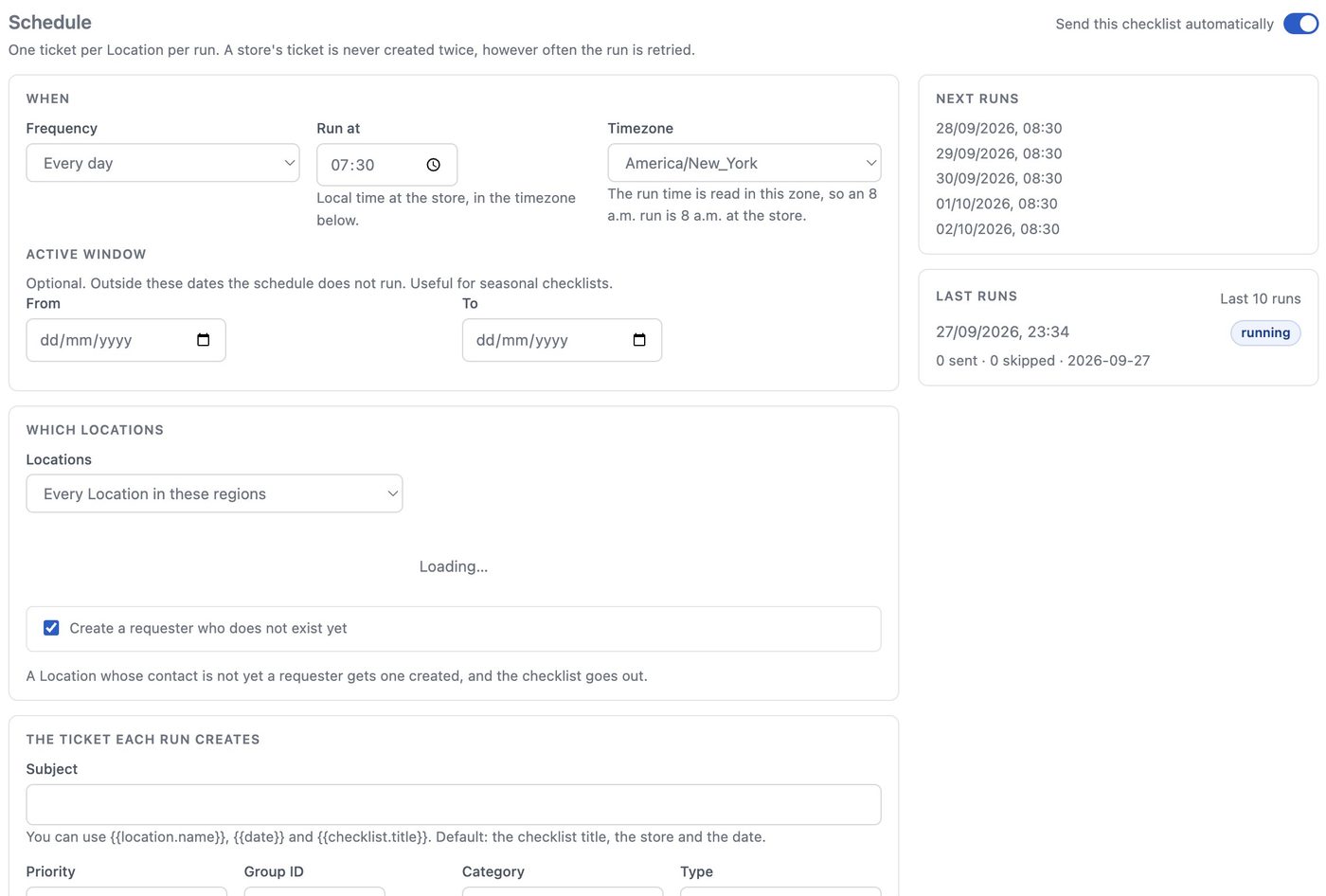Click the To date input field
This screenshot has height=896, width=1326.
click(x=562, y=340)
